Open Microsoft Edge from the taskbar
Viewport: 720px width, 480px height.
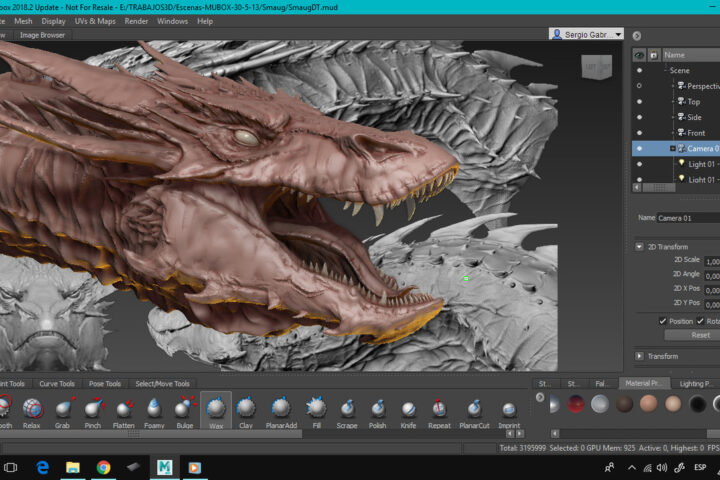pos(43,468)
